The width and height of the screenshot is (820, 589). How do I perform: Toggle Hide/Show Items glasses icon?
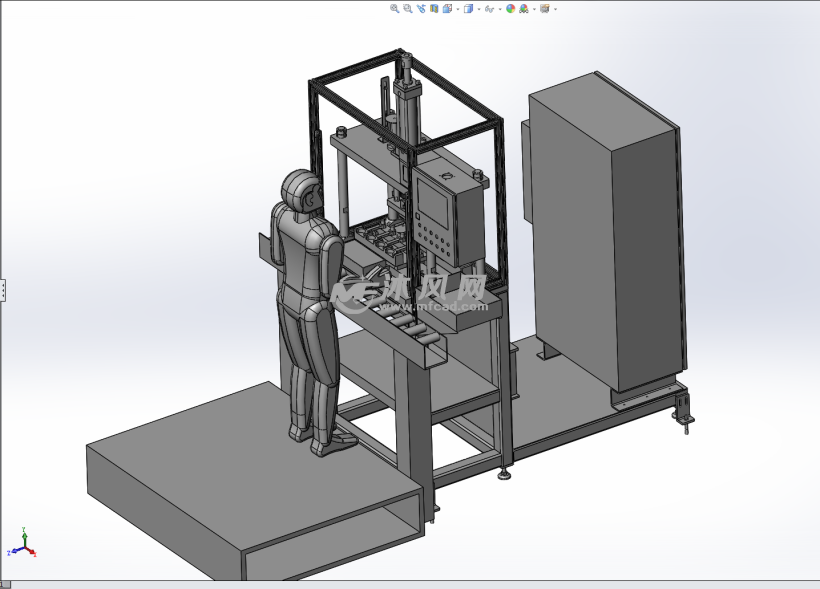[489, 8]
